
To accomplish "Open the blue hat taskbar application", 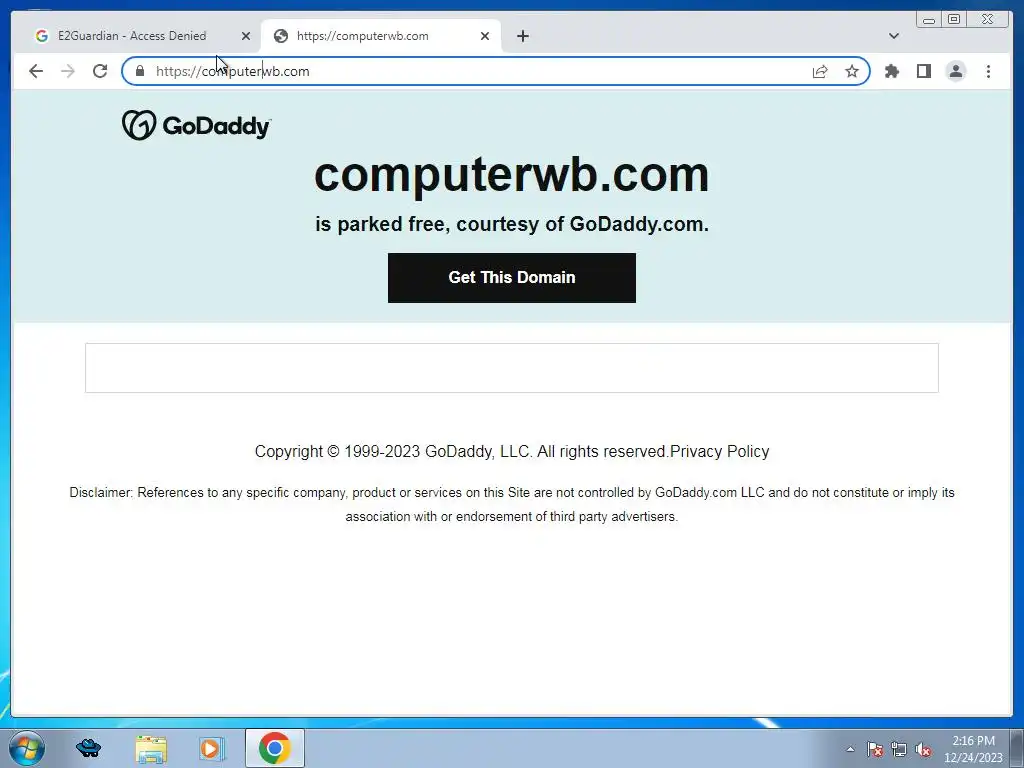I will click(x=88, y=748).
